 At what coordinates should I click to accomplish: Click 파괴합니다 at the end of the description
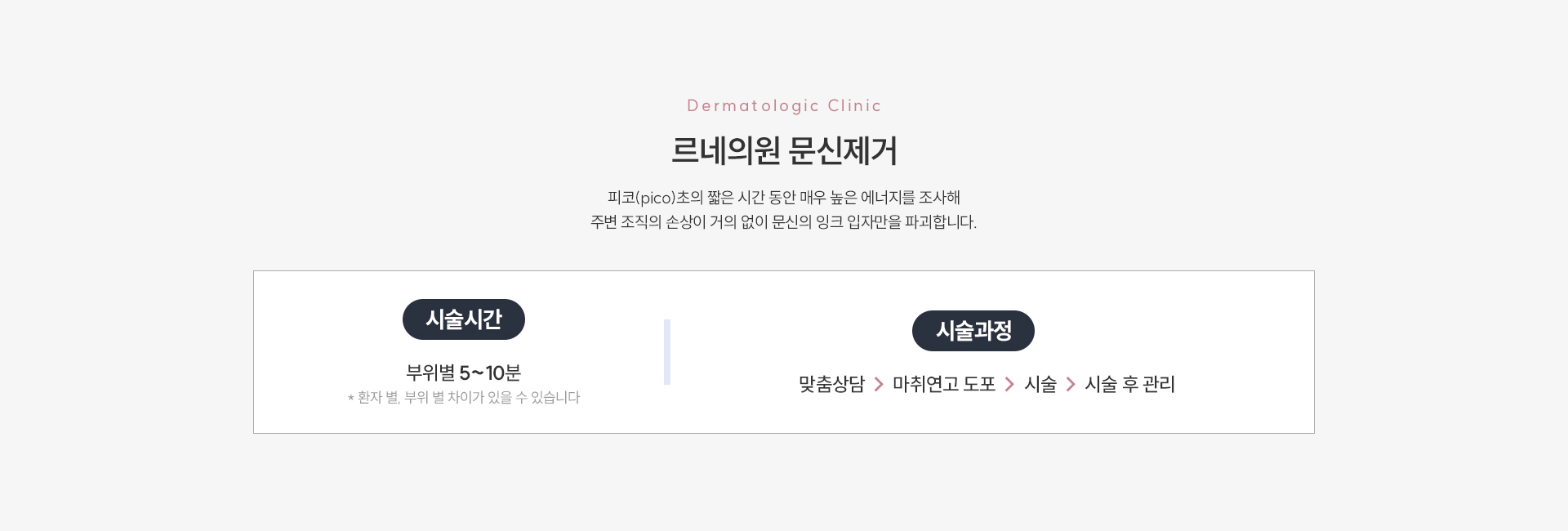pos(940,222)
